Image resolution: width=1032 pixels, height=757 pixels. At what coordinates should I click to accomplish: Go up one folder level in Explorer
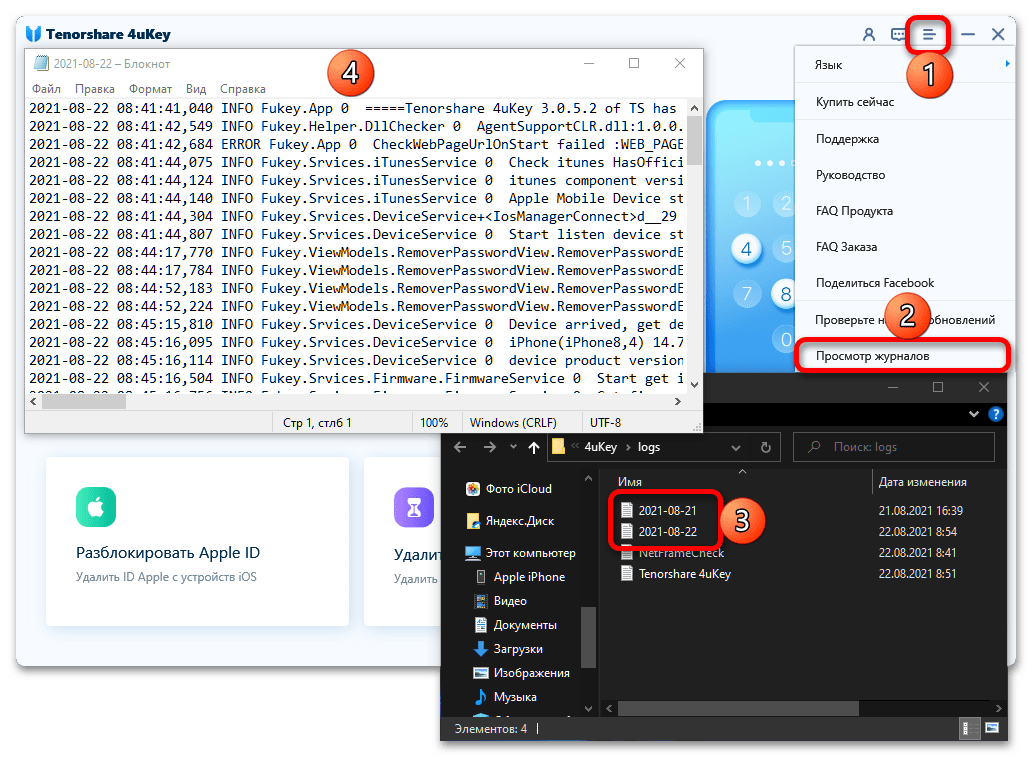(x=534, y=448)
